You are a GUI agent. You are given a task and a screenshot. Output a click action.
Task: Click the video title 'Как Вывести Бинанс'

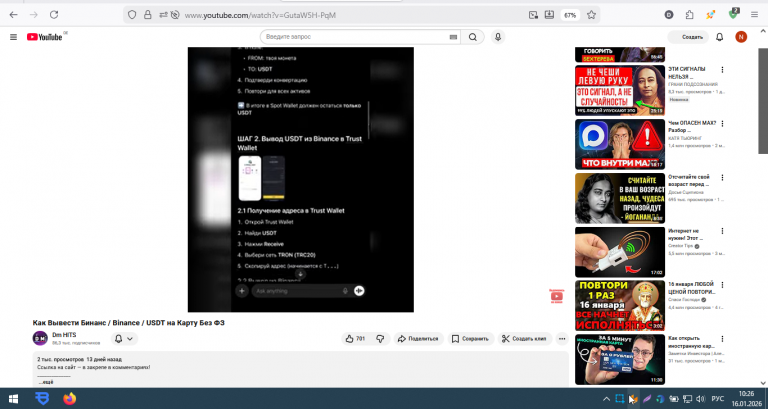coord(128,323)
